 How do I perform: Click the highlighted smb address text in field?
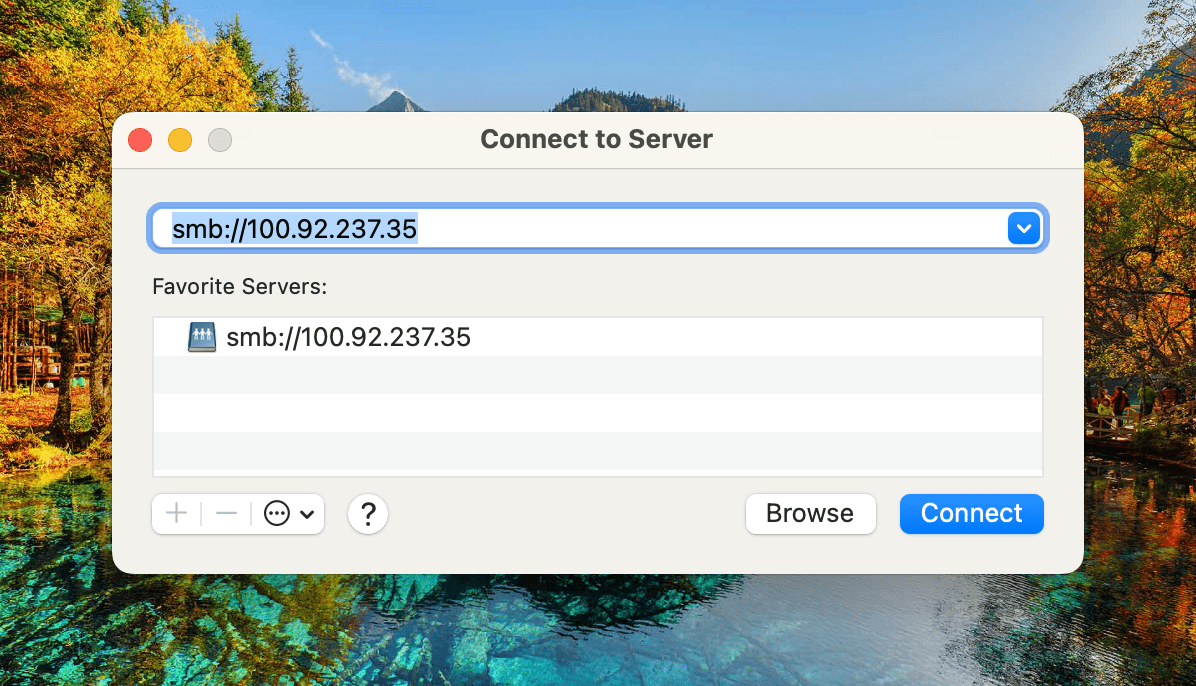point(294,229)
